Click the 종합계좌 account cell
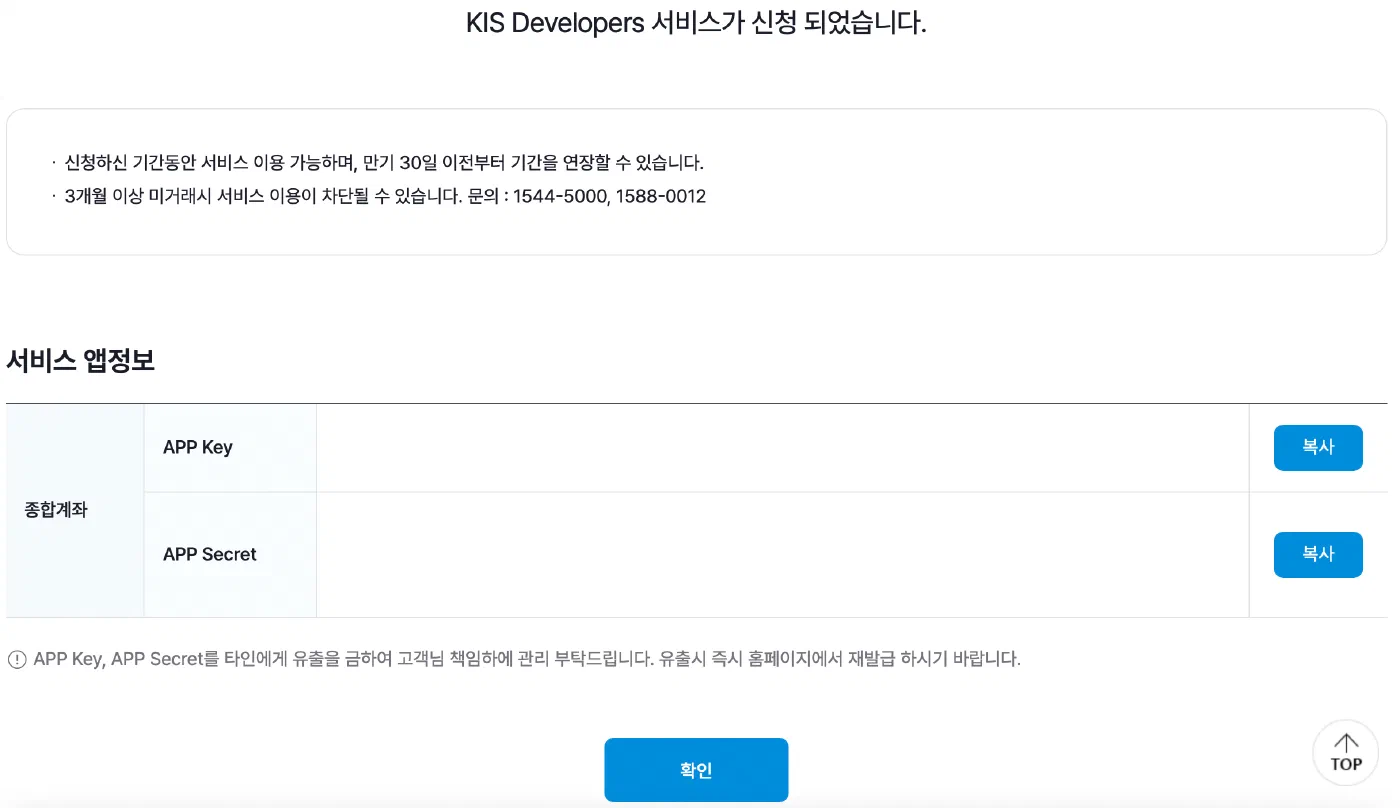This screenshot has width=1400, height=808. tap(75, 510)
